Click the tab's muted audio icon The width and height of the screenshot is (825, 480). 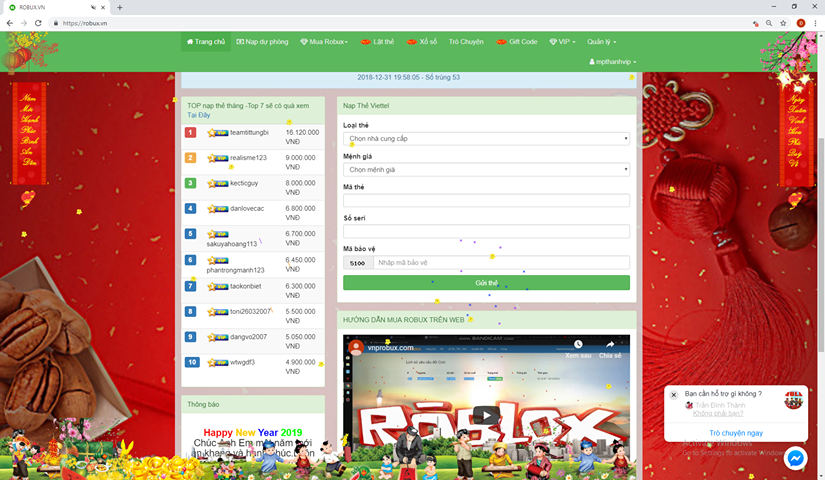tap(93, 7)
